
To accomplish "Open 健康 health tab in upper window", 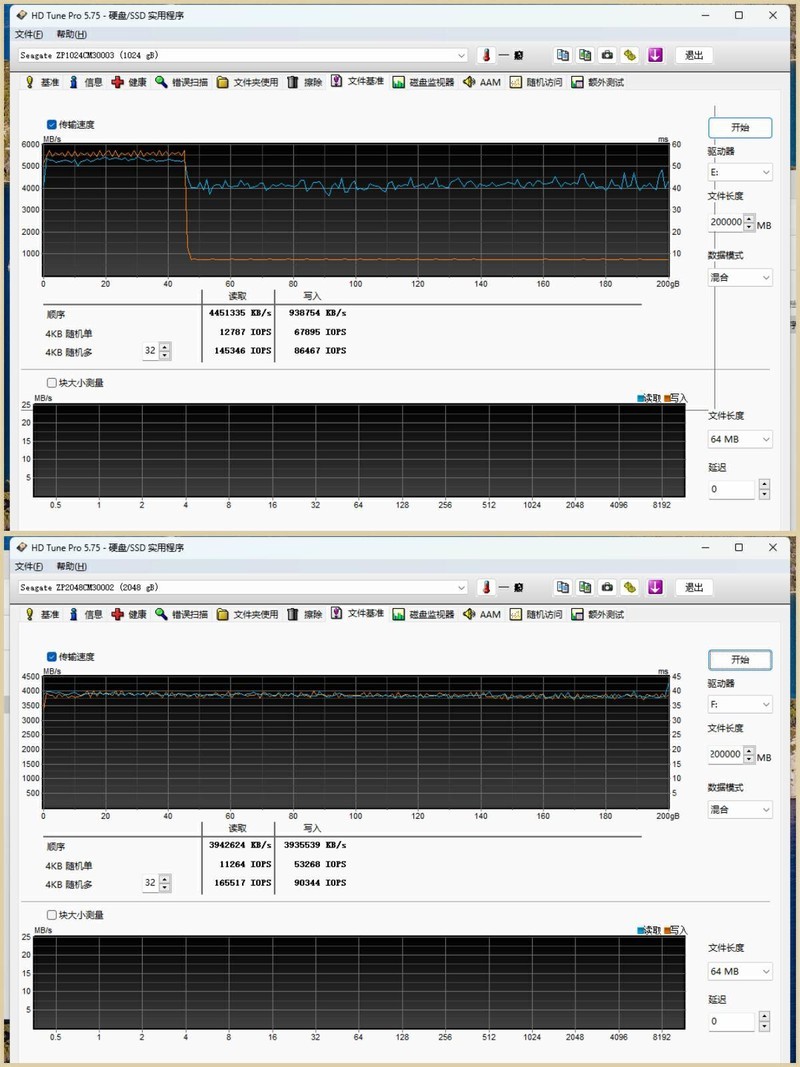I will coord(129,82).
